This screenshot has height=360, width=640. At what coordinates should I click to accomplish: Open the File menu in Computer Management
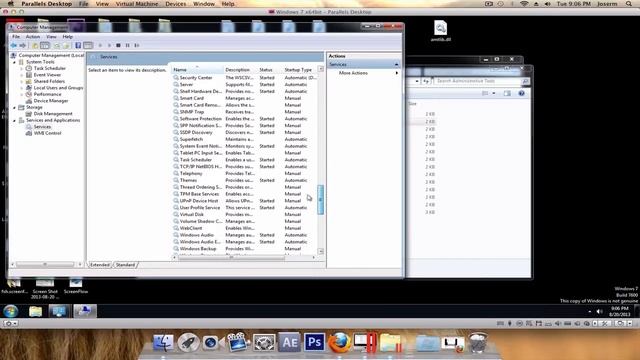click(16, 37)
